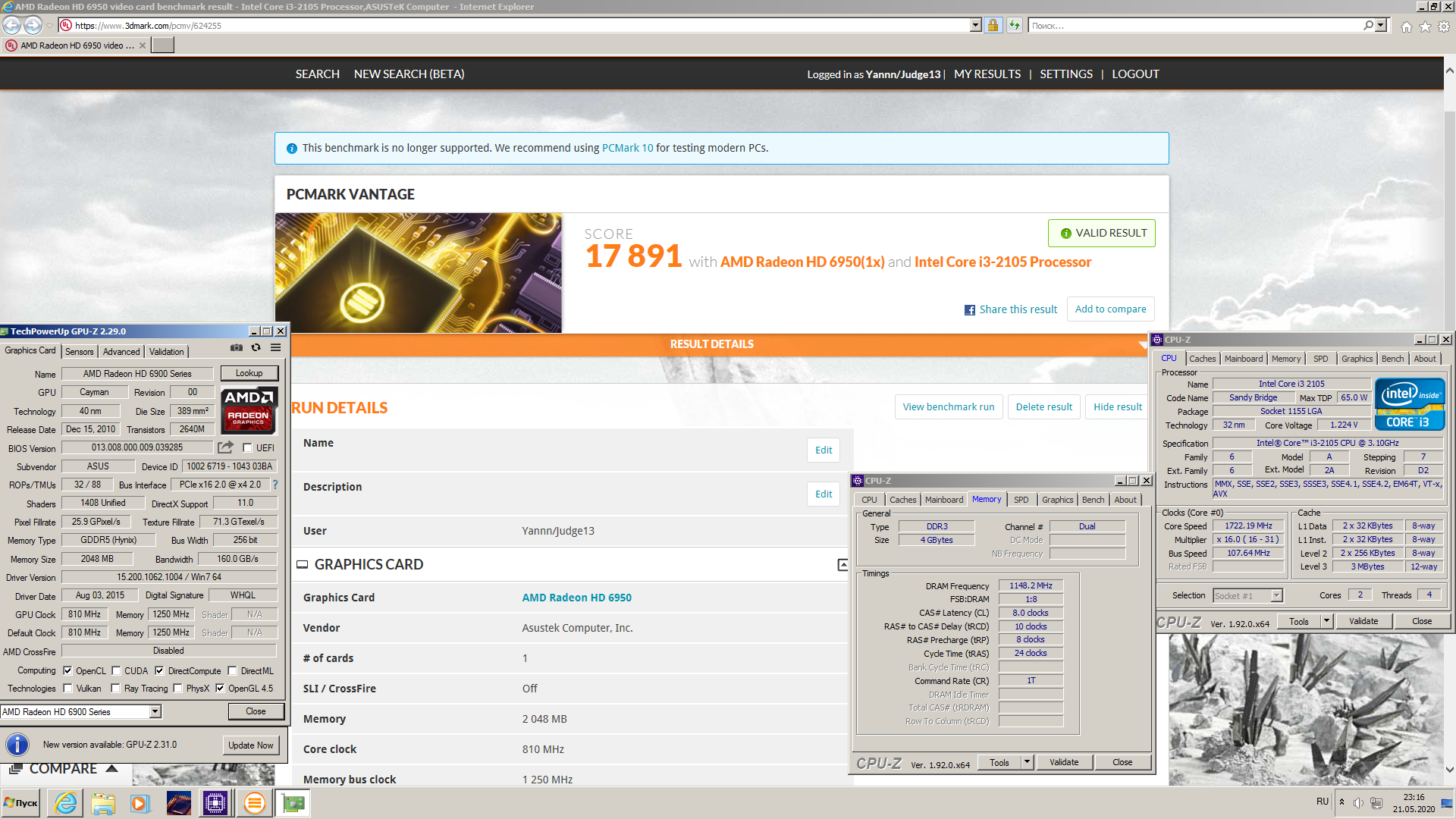Open SPD tab in CPU-Z Memory window
This screenshot has width=1456, height=819.
click(x=1021, y=500)
